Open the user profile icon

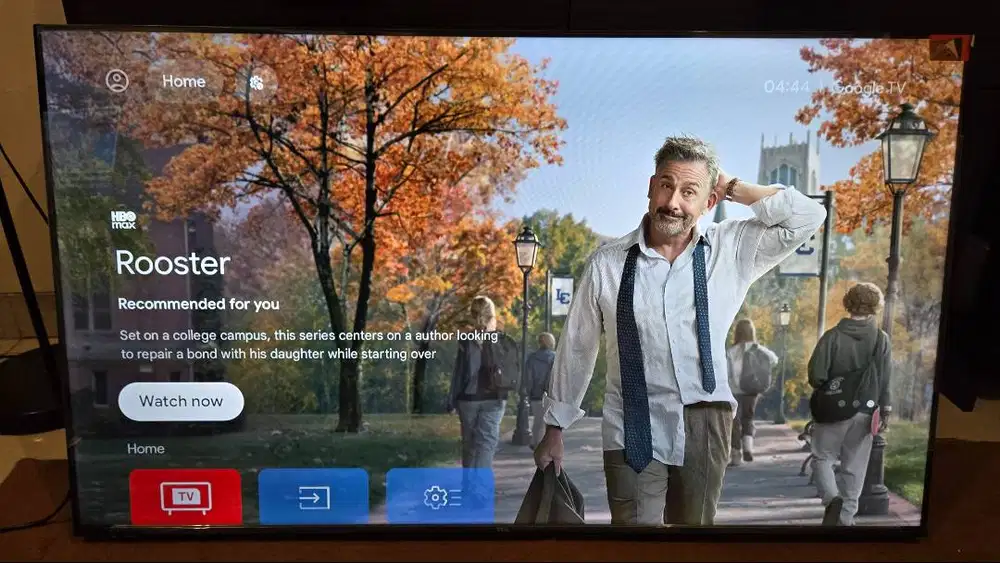(x=117, y=81)
